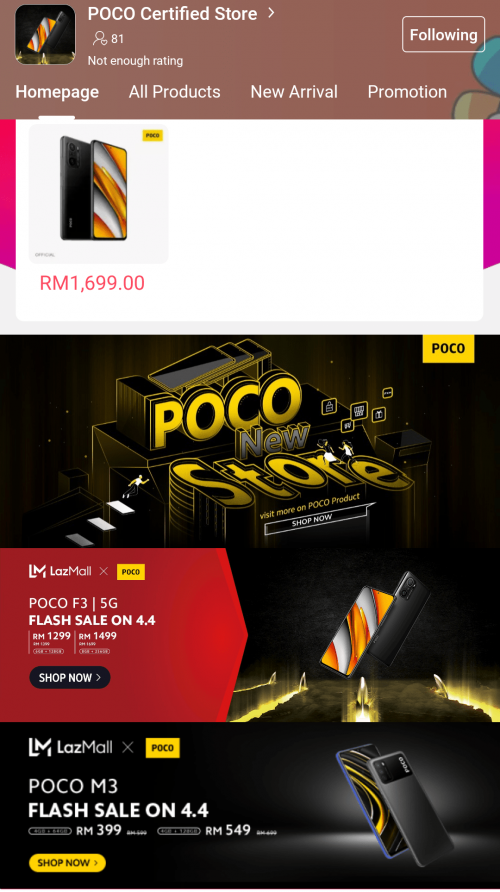
Task: Open the POCO F3 product thumbnail
Action: 98,193
